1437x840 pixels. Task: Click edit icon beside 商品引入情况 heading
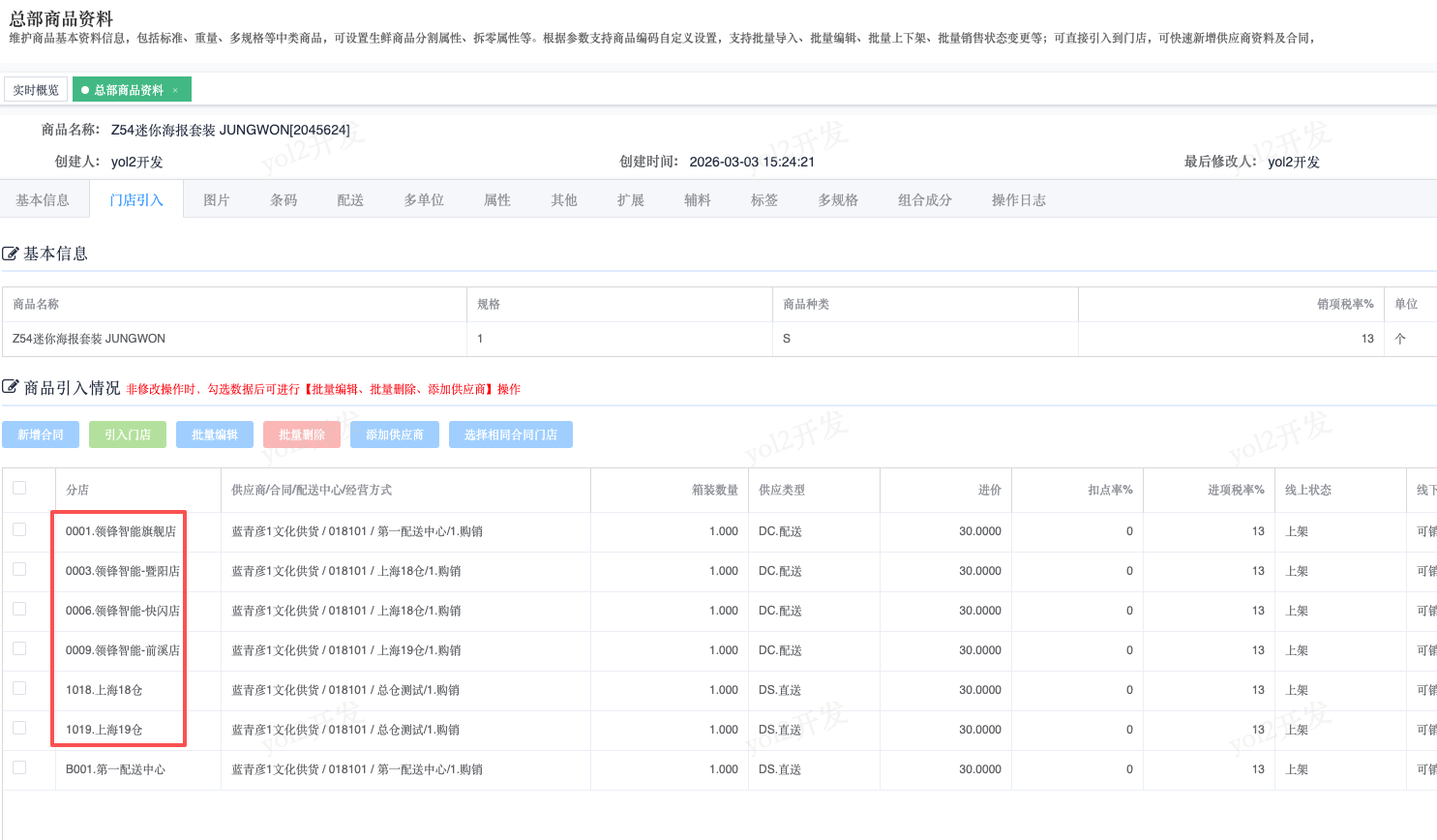11,388
